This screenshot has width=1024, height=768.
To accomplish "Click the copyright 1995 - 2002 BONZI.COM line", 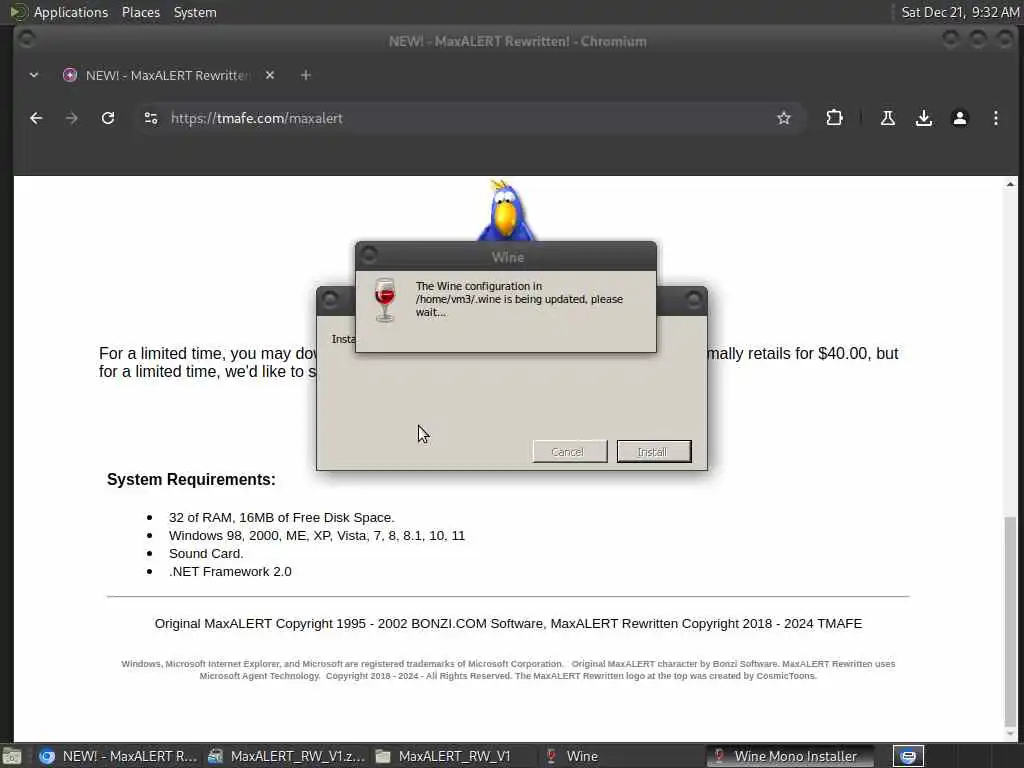I will (508, 624).
